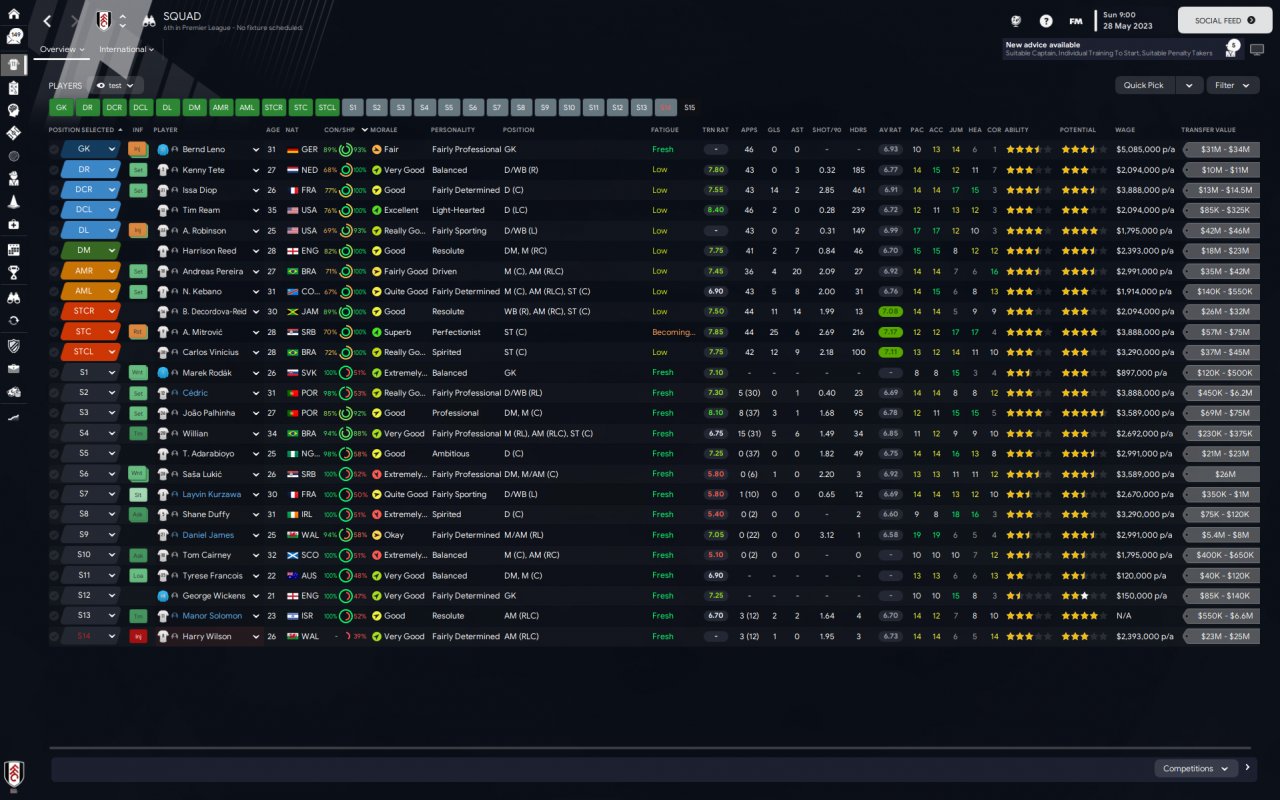Open Cédric's player profile link
Image resolution: width=1280 pixels, height=800 pixels.
(x=195, y=393)
